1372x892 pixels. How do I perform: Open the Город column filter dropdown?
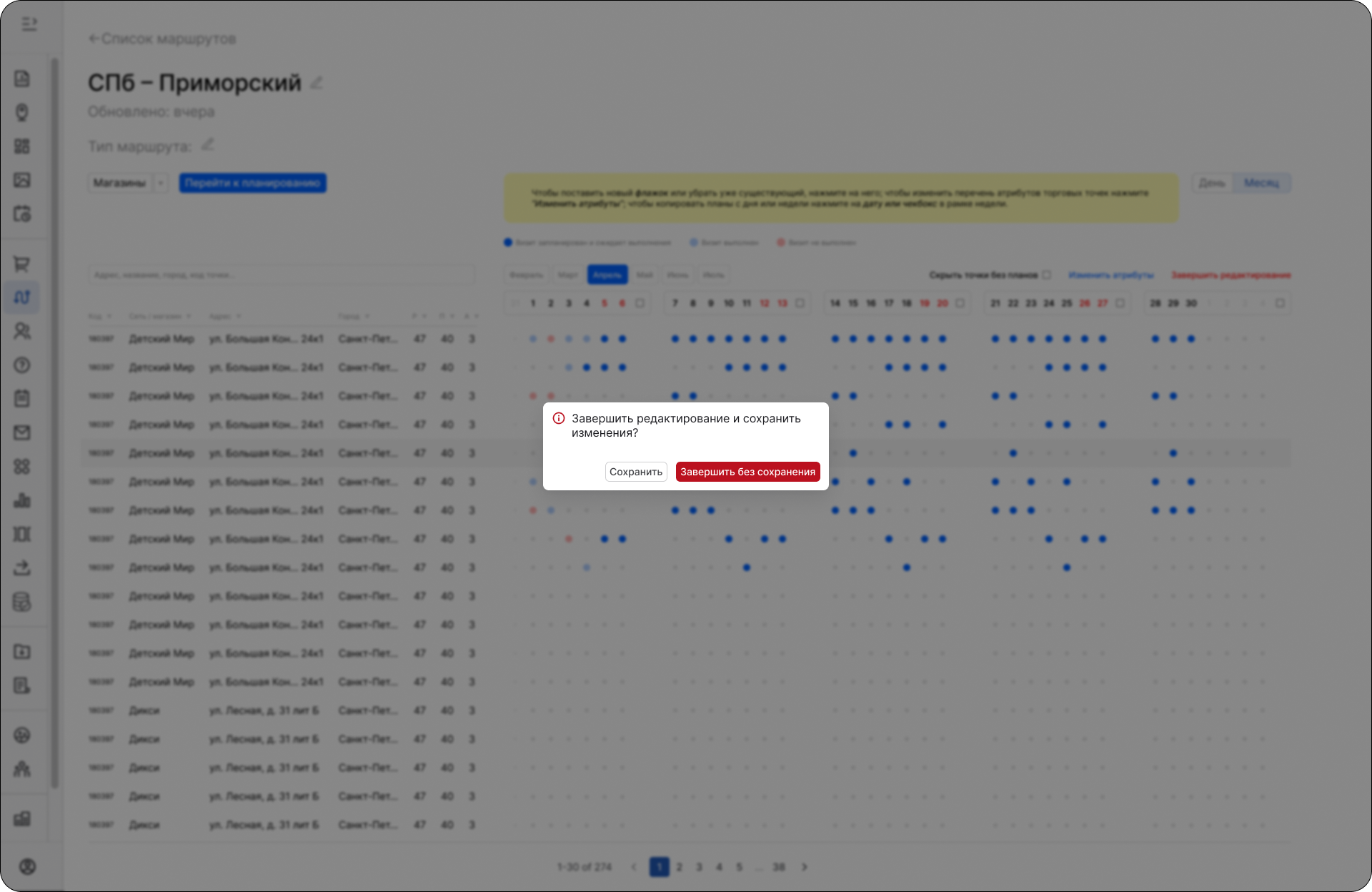[x=367, y=316]
